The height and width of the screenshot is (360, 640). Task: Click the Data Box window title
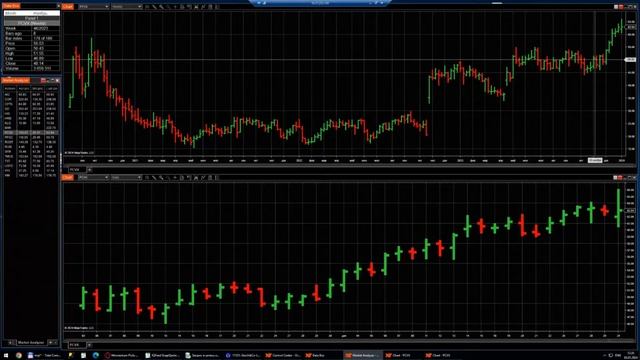coord(11,6)
